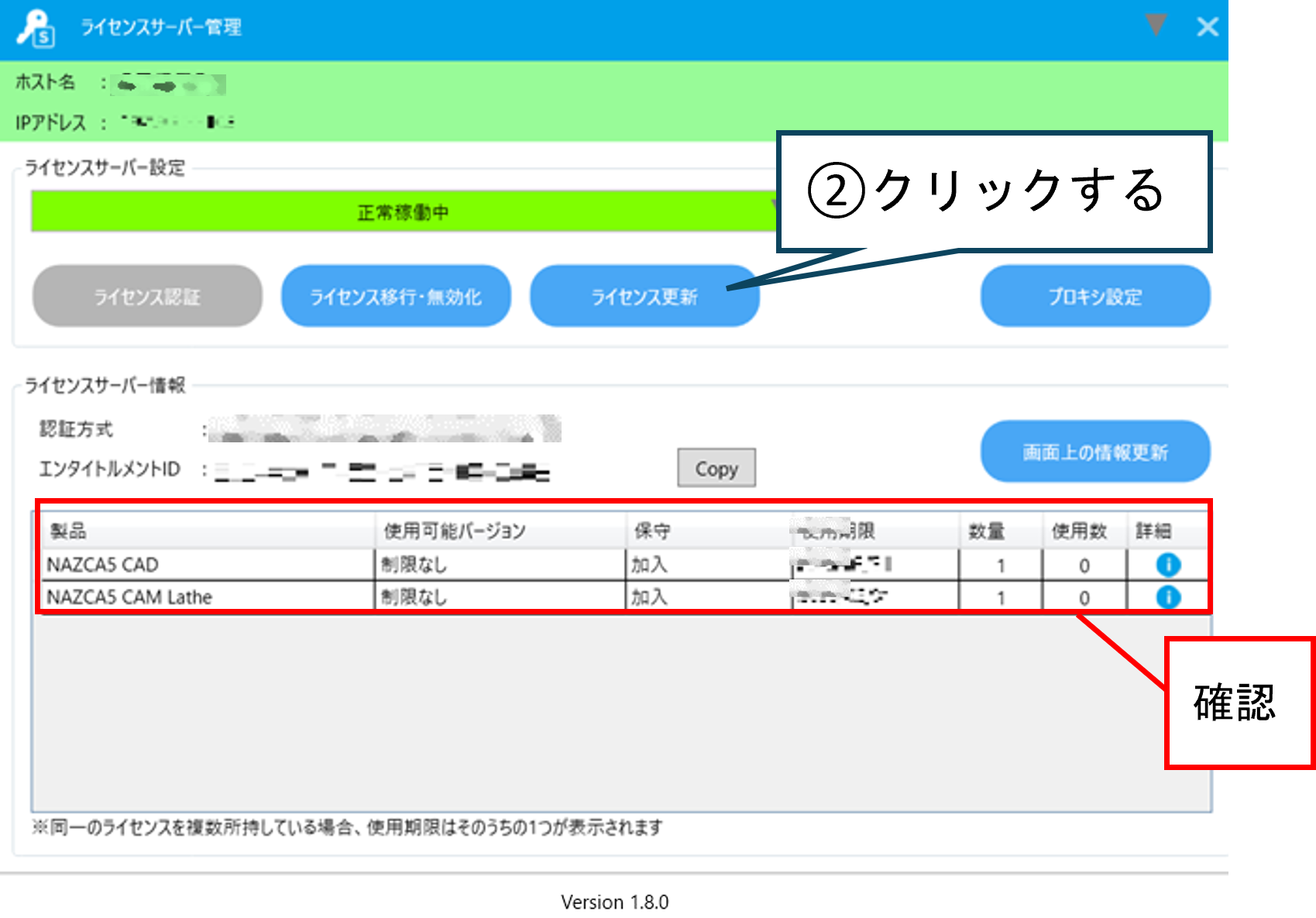
Task: Click the 使用可能バージョン column header
Action: pos(500,531)
